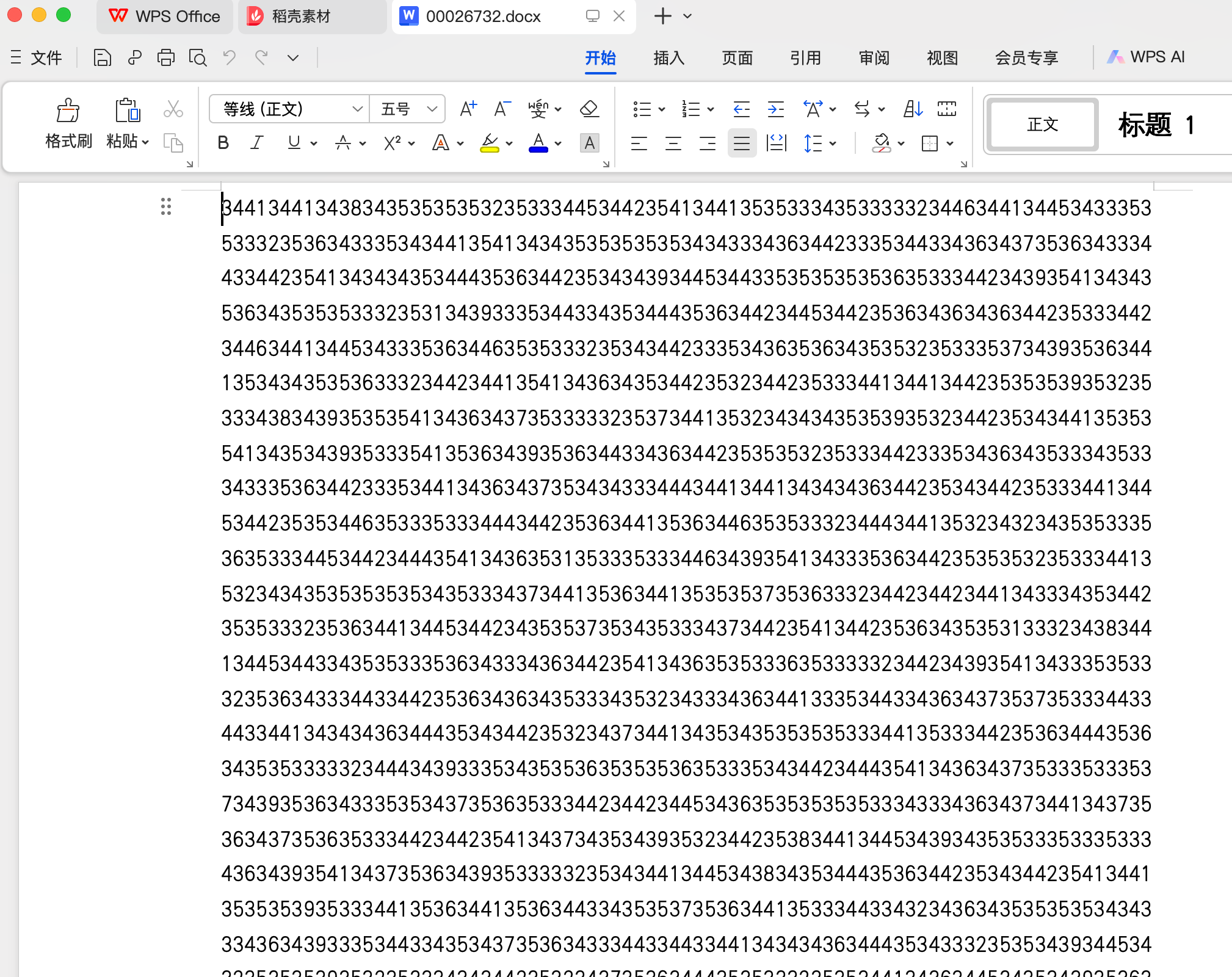Open the 会员专享 tab
The width and height of the screenshot is (1232, 977).
1026,57
